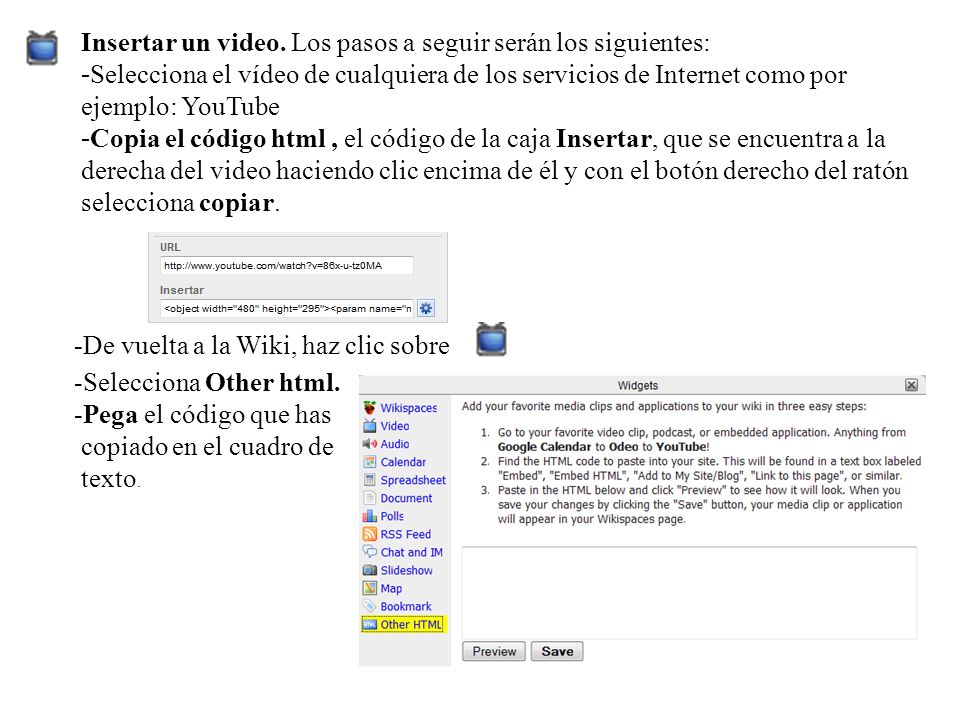Open the Polls widget option
Viewport: 960px width, 720px height.
[392, 516]
